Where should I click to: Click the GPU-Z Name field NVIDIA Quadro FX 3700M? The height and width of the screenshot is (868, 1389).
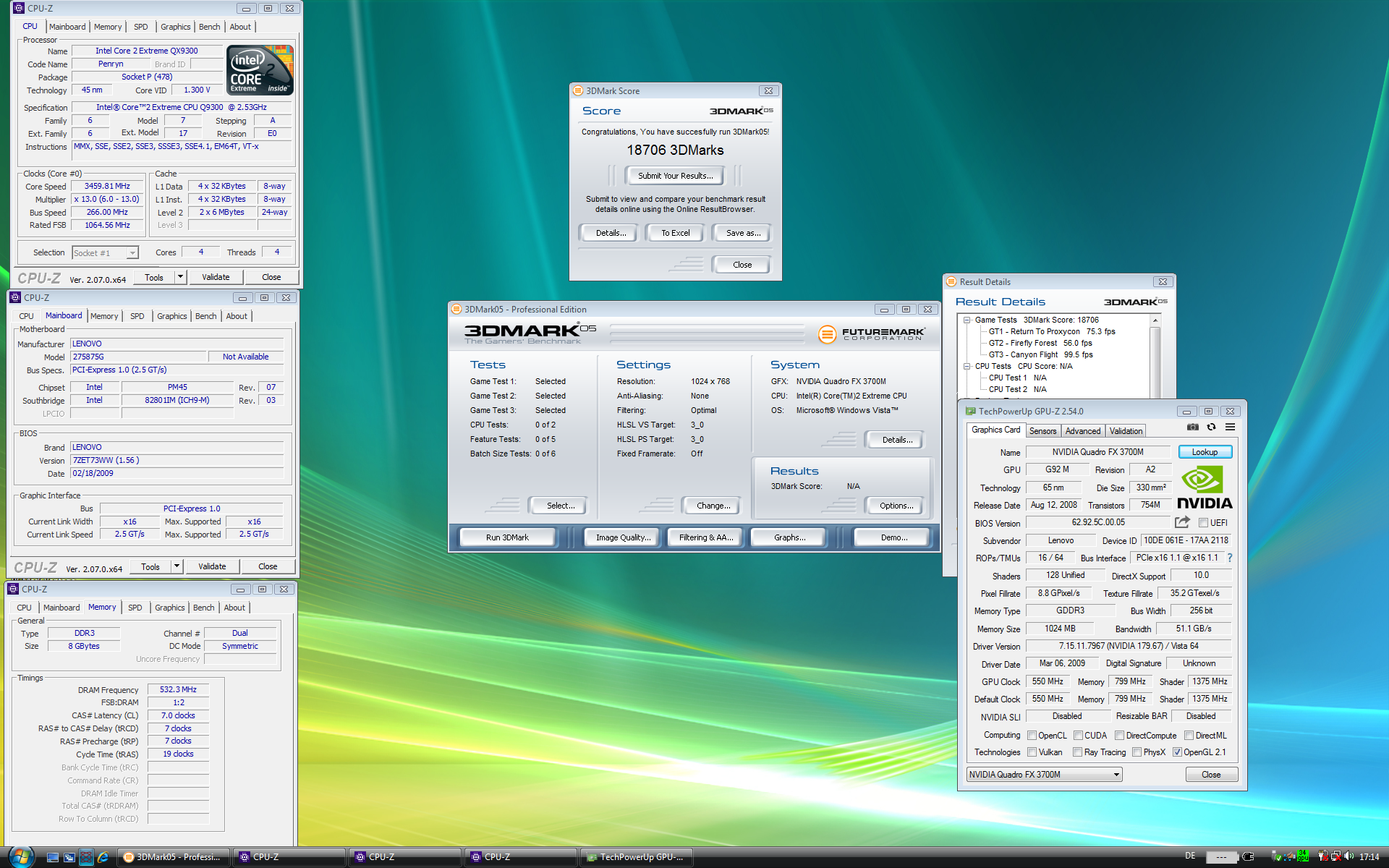coord(1097,452)
